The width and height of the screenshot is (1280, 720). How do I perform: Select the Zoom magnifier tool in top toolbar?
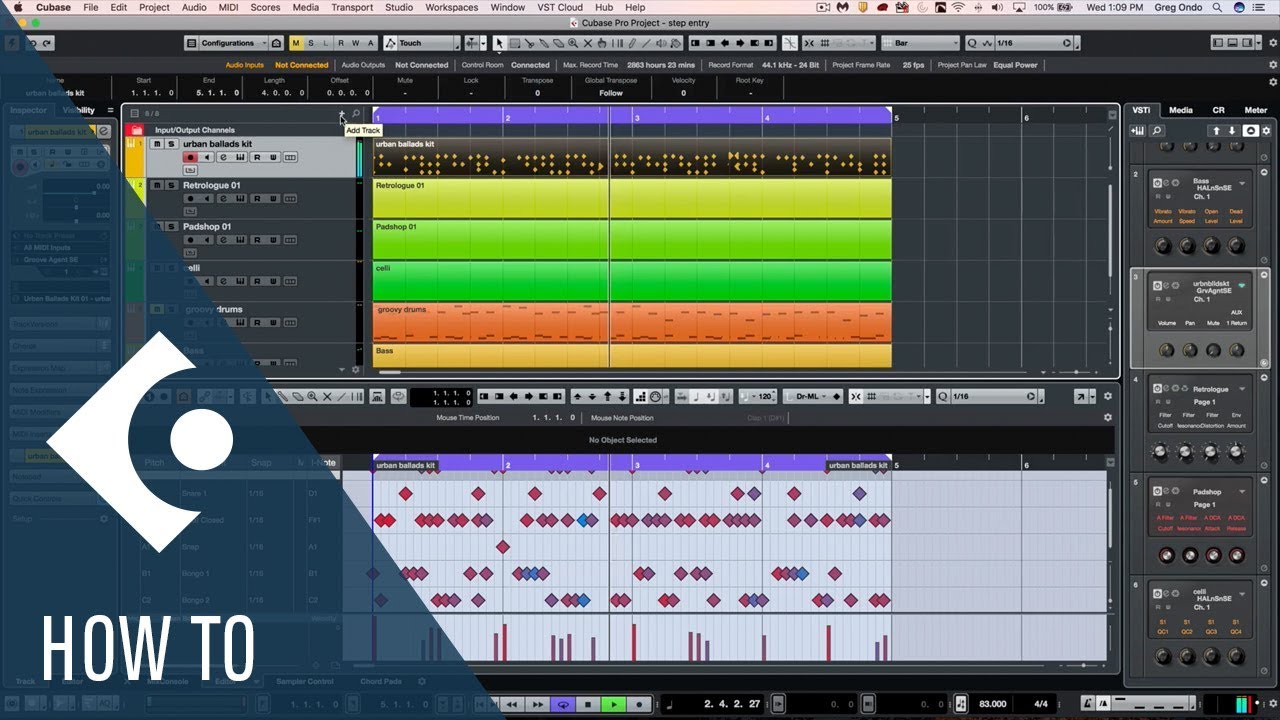click(573, 43)
